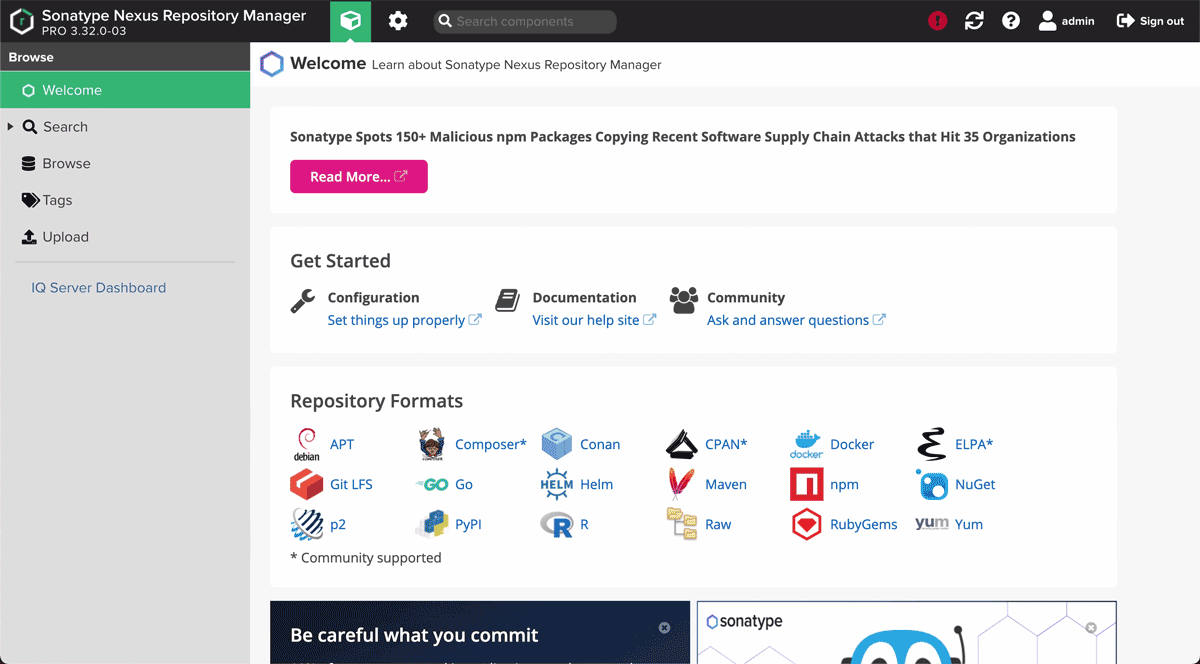Sign out of the repository manager

click(1150, 21)
